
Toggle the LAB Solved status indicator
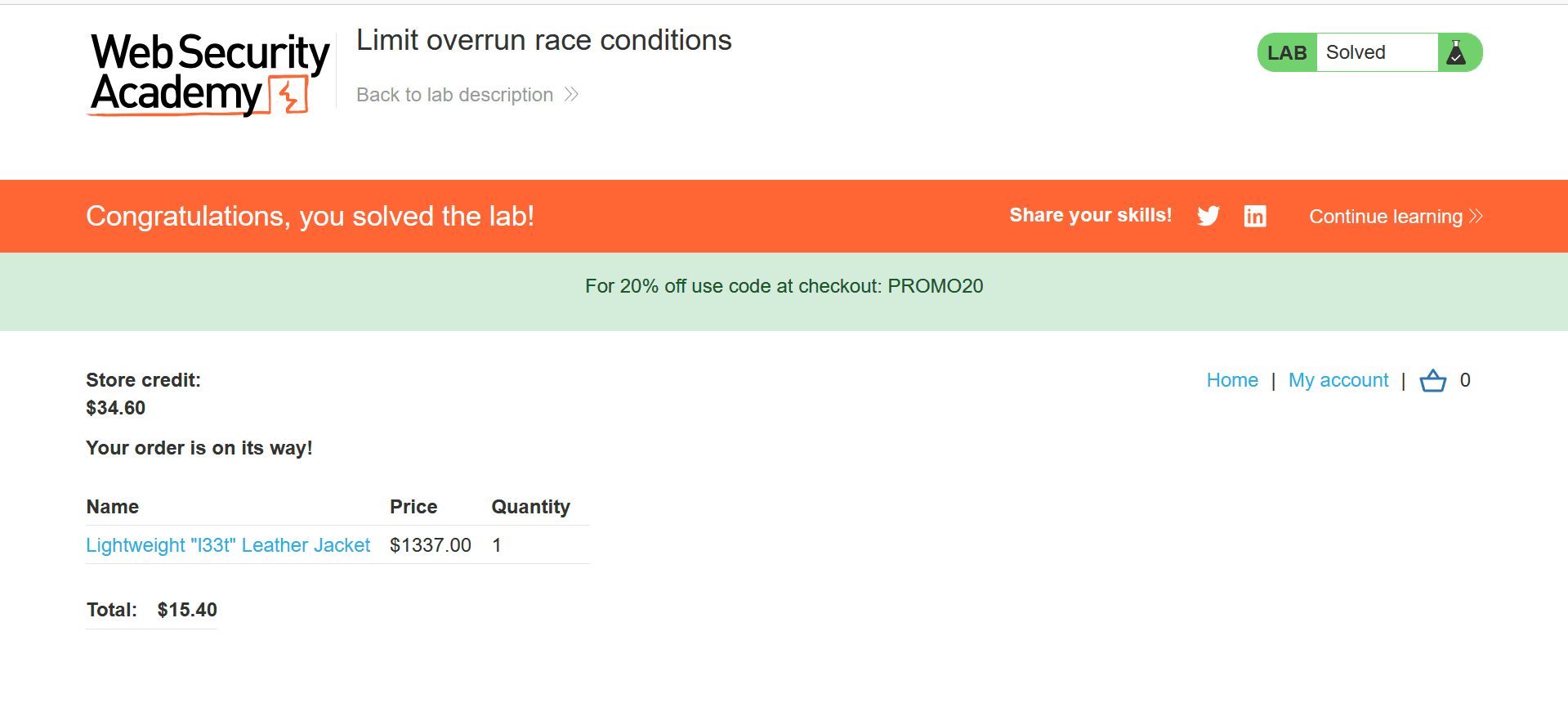click(x=1369, y=51)
